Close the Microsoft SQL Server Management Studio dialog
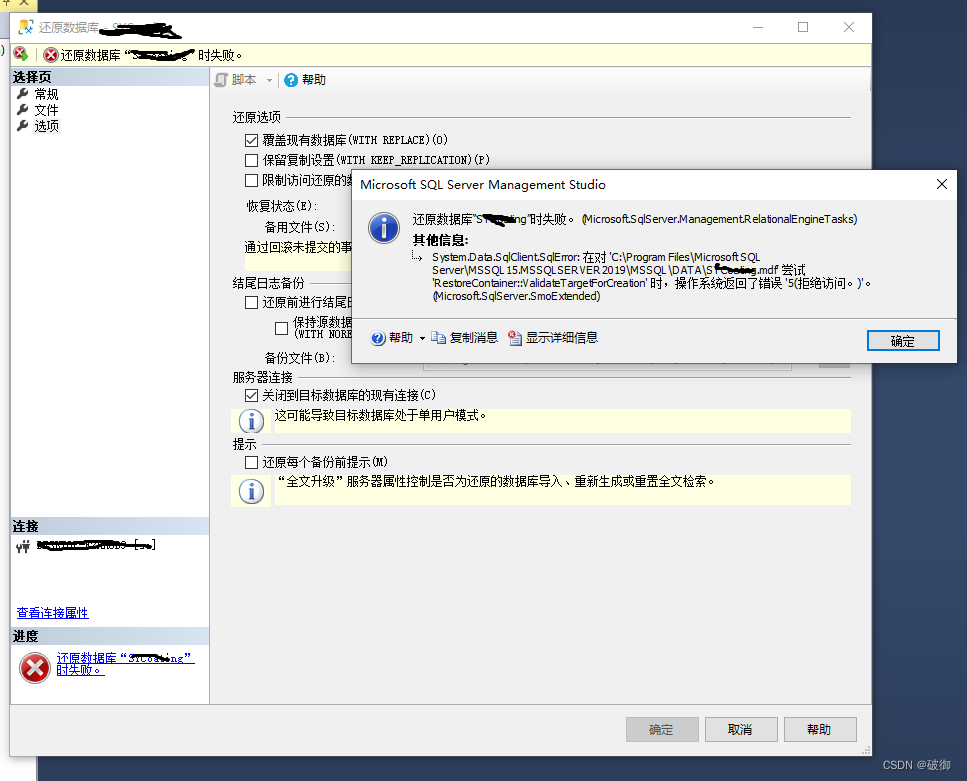This screenshot has width=967, height=781. click(941, 184)
